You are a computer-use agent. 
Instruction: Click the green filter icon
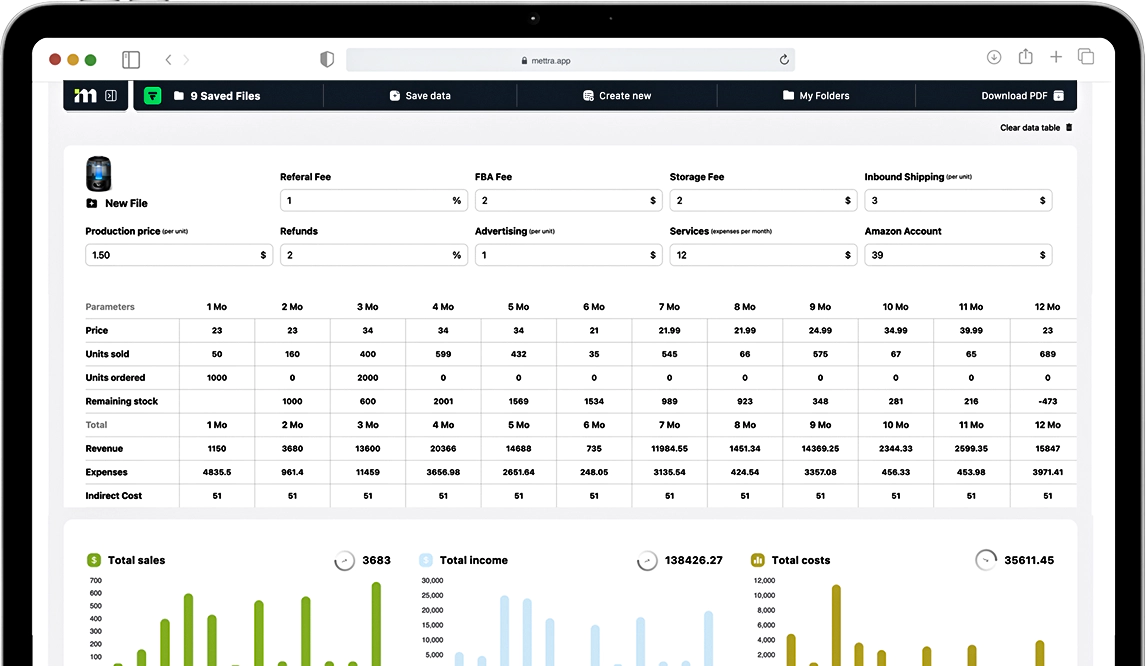pos(153,96)
